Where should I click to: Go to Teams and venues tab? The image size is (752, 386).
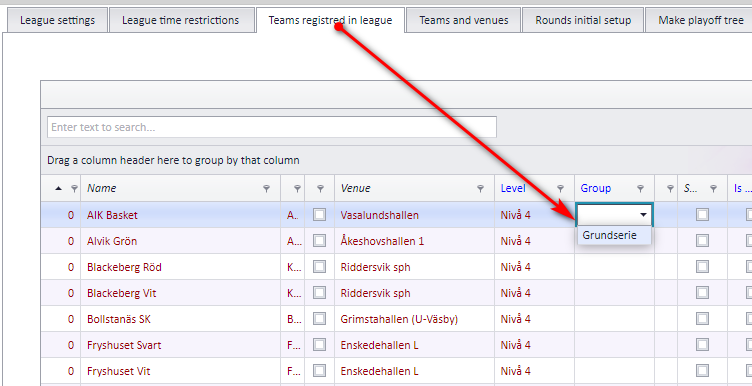(464, 21)
